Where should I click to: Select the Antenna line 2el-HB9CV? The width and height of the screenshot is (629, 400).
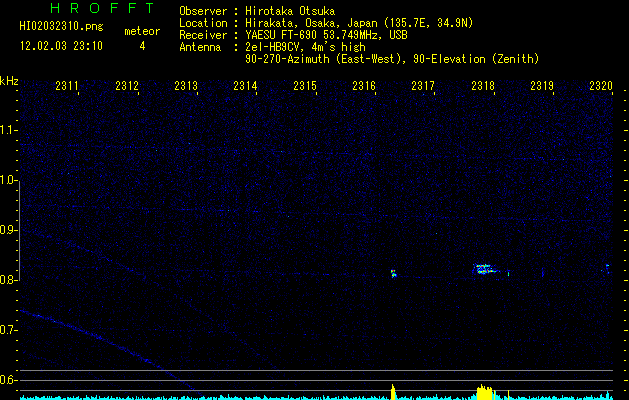pos(272,47)
